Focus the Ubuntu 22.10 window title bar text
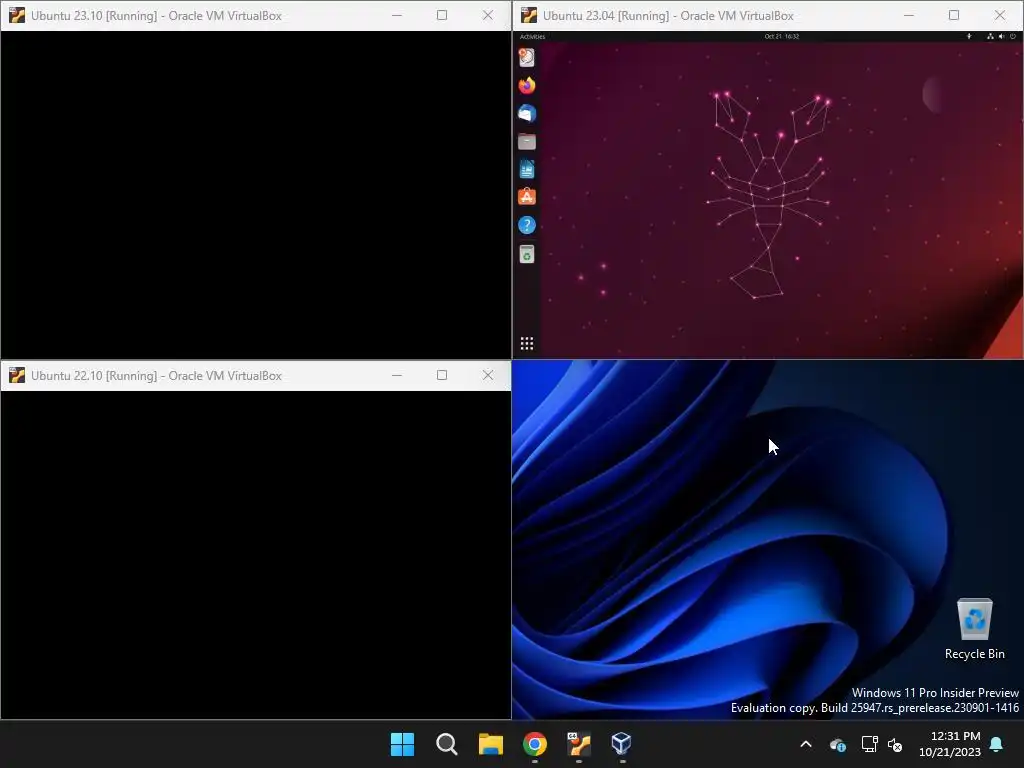 [x=156, y=376]
